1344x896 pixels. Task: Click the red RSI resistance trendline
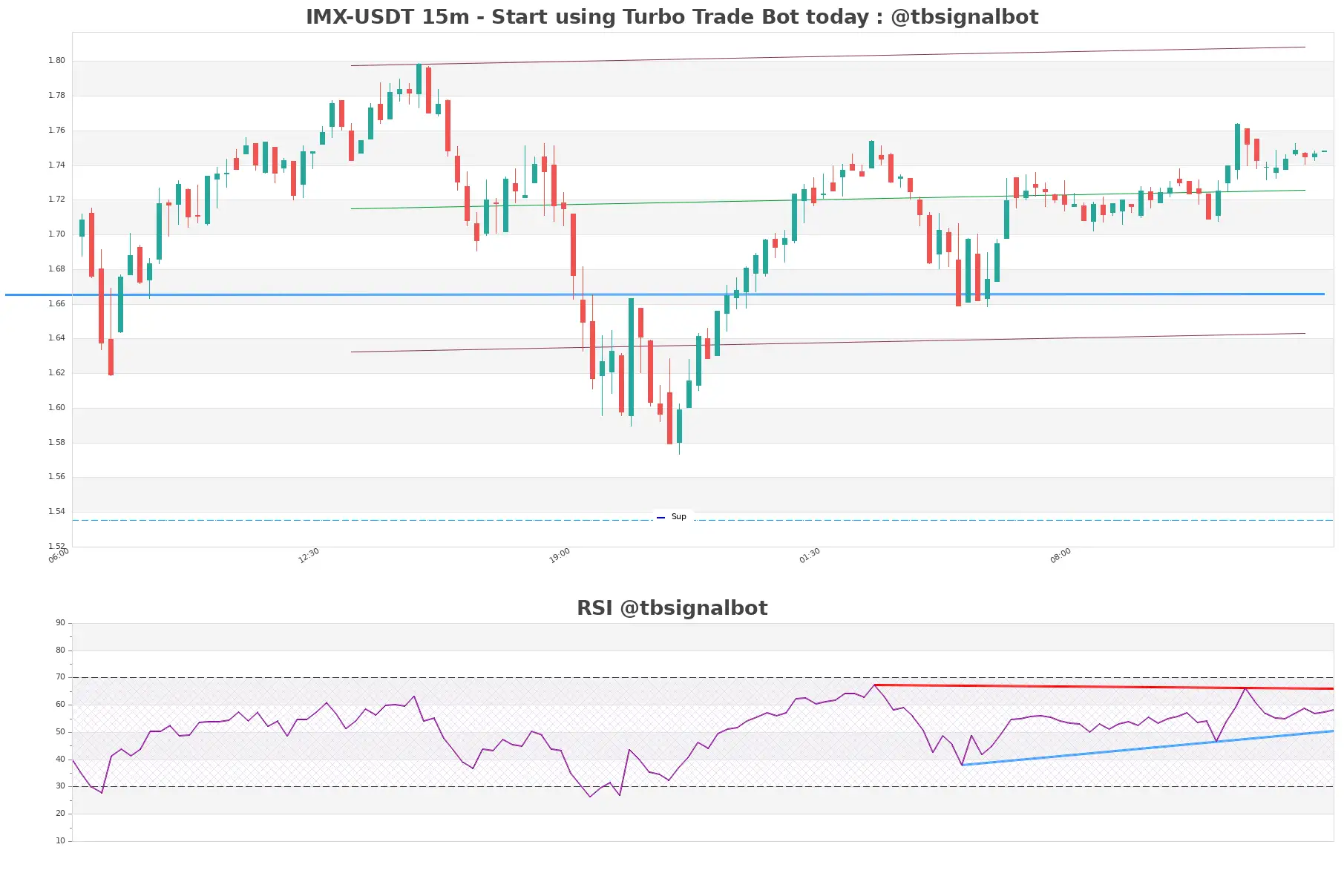coord(1104,687)
